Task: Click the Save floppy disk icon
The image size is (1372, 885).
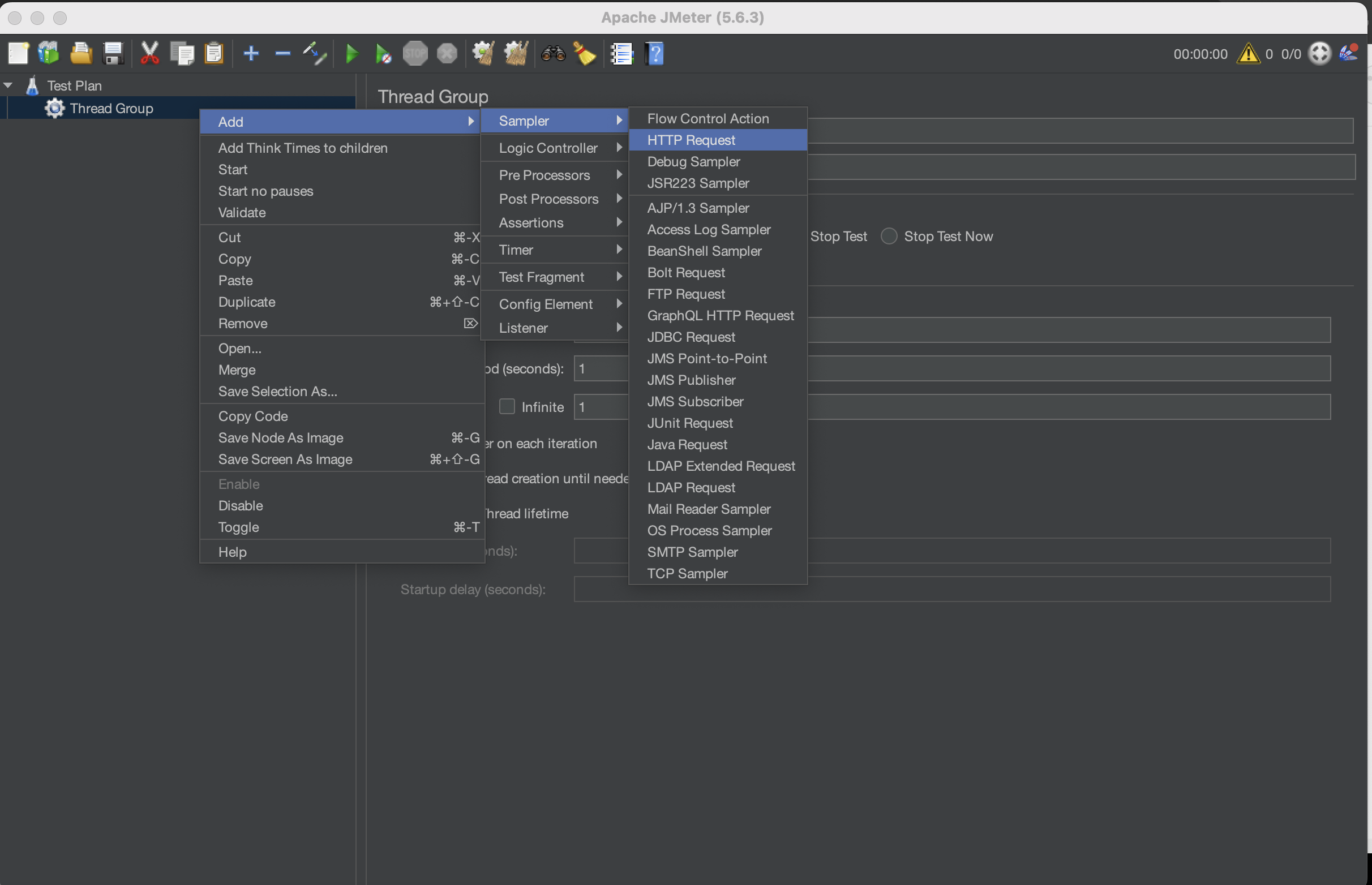Action: [113, 54]
